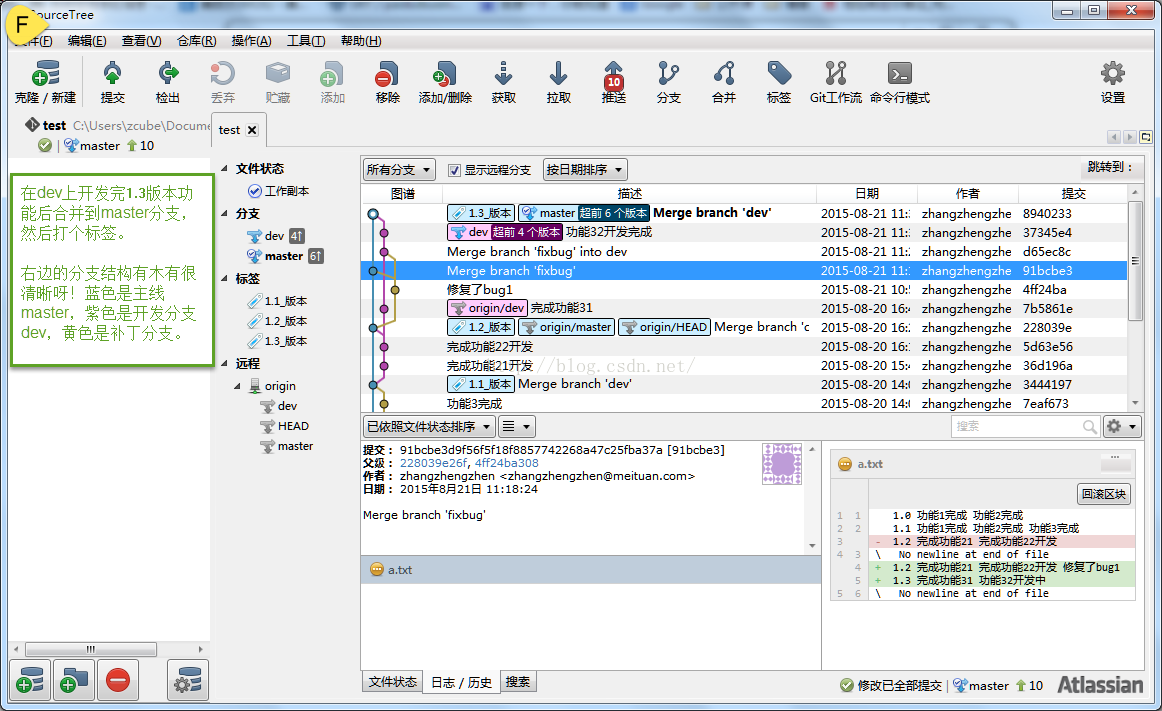
Task: Select local master branch in sidebar
Action: tap(285, 256)
